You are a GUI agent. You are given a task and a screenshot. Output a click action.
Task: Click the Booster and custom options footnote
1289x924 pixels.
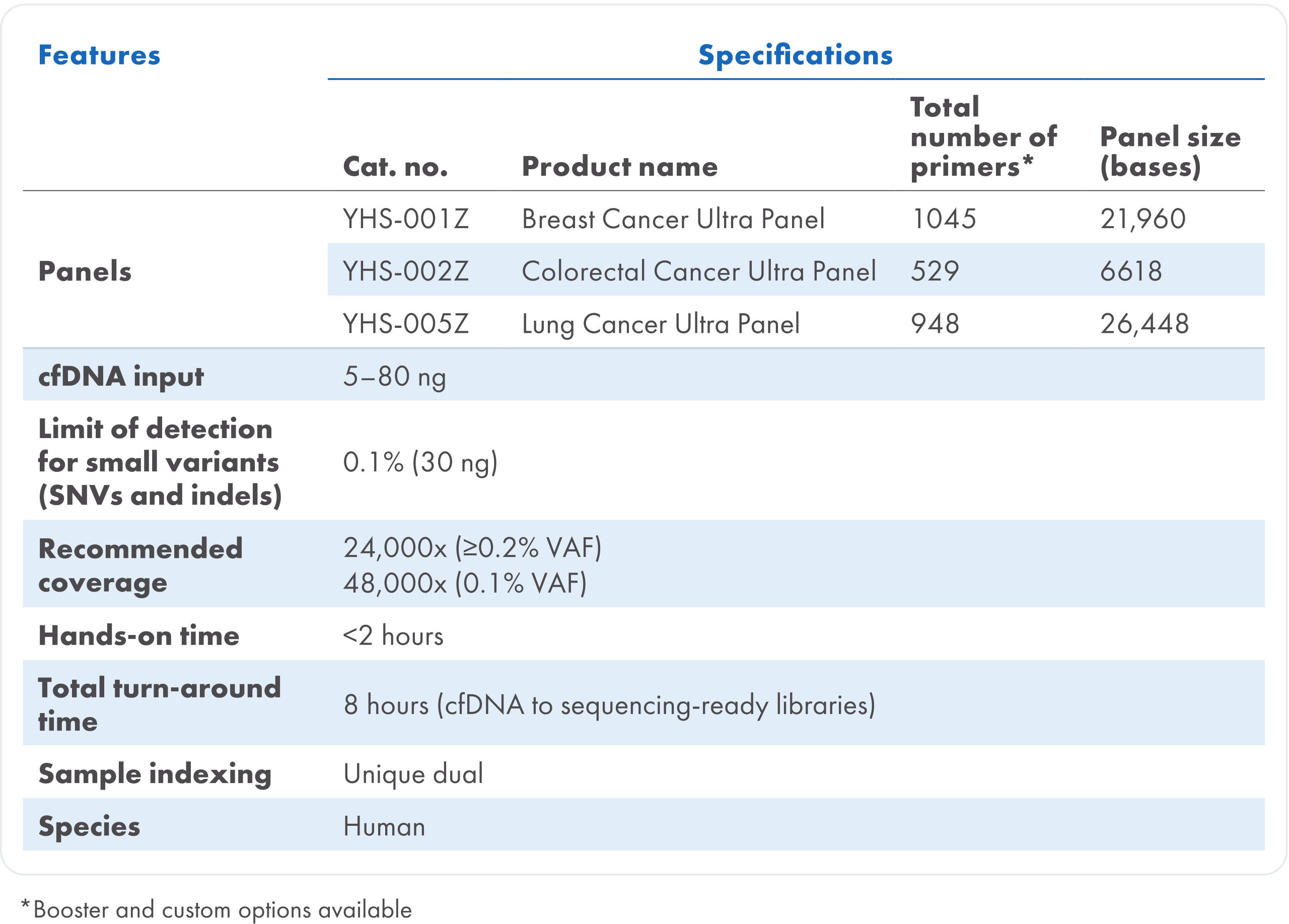coord(222,909)
